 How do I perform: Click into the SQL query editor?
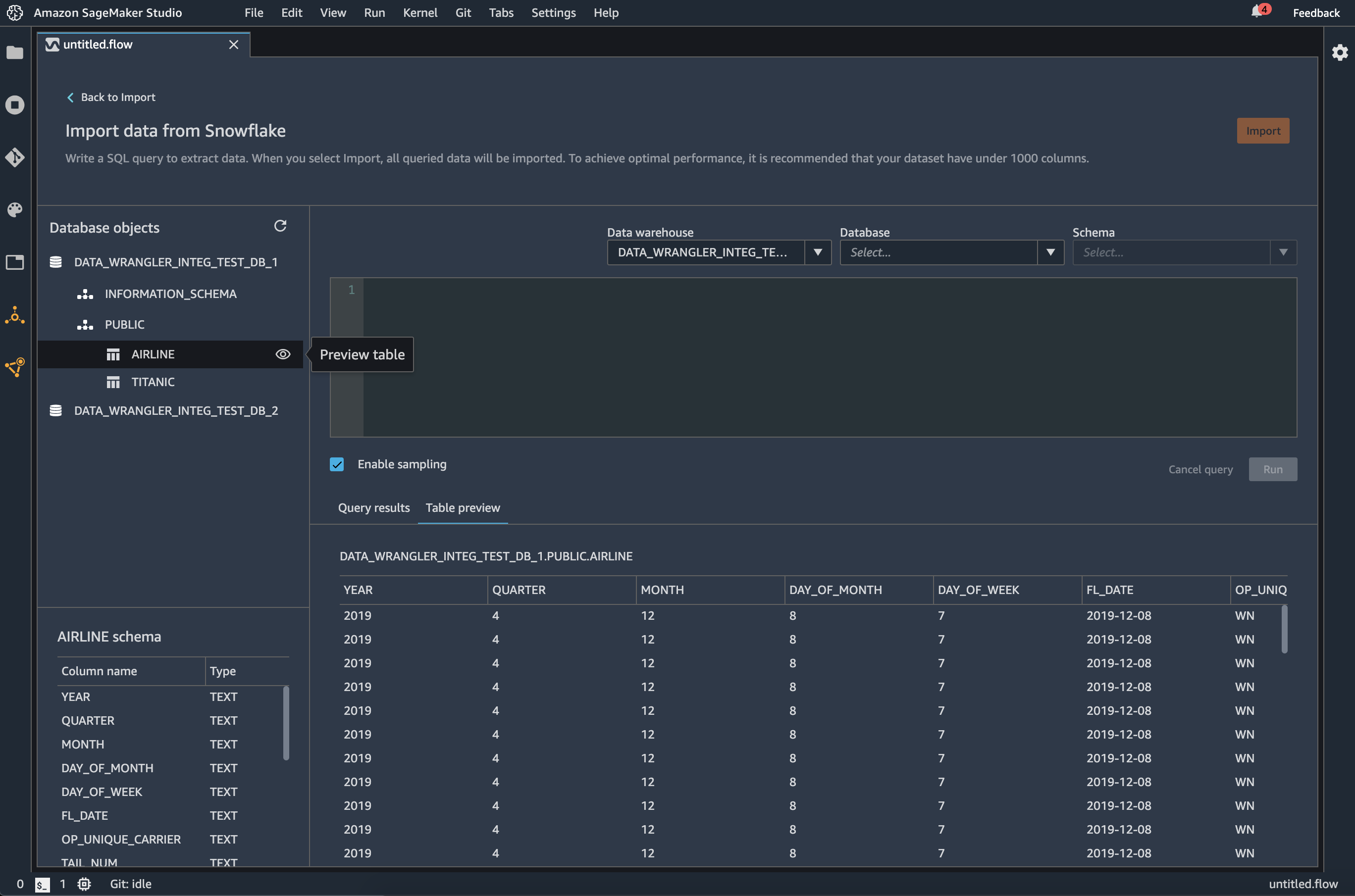tap(829, 357)
